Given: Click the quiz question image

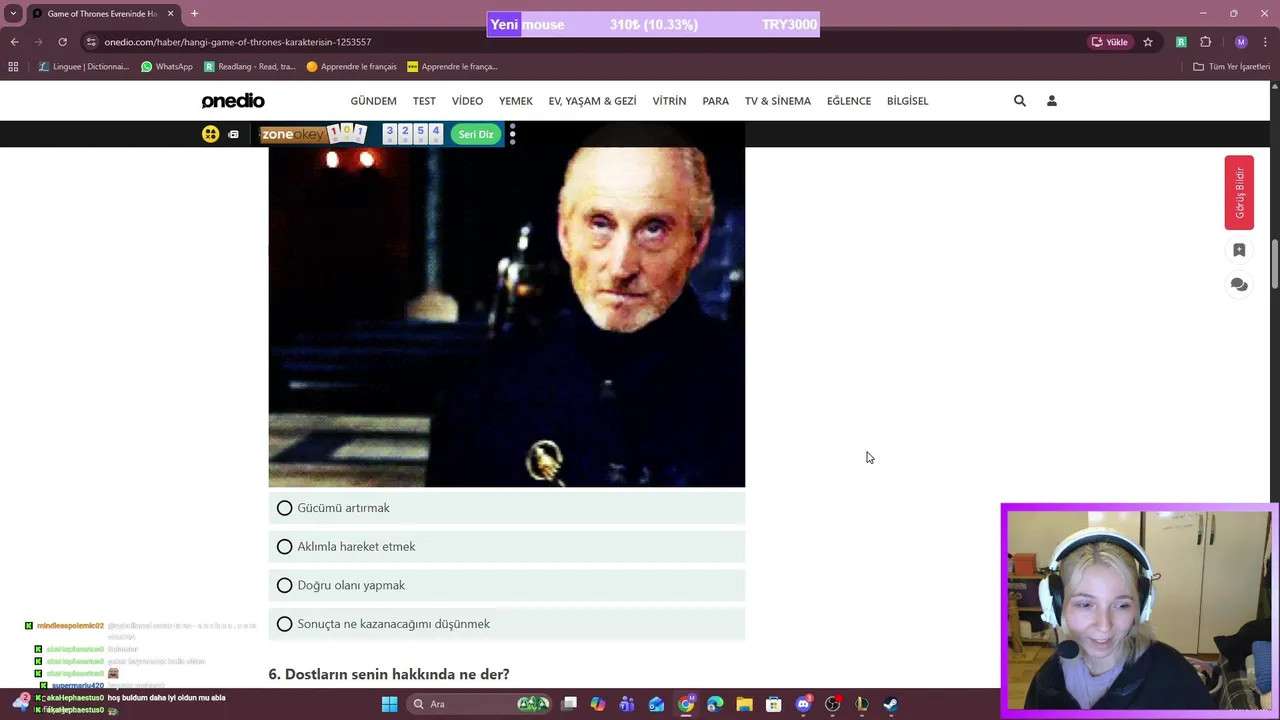Looking at the screenshot, I should coord(507,317).
